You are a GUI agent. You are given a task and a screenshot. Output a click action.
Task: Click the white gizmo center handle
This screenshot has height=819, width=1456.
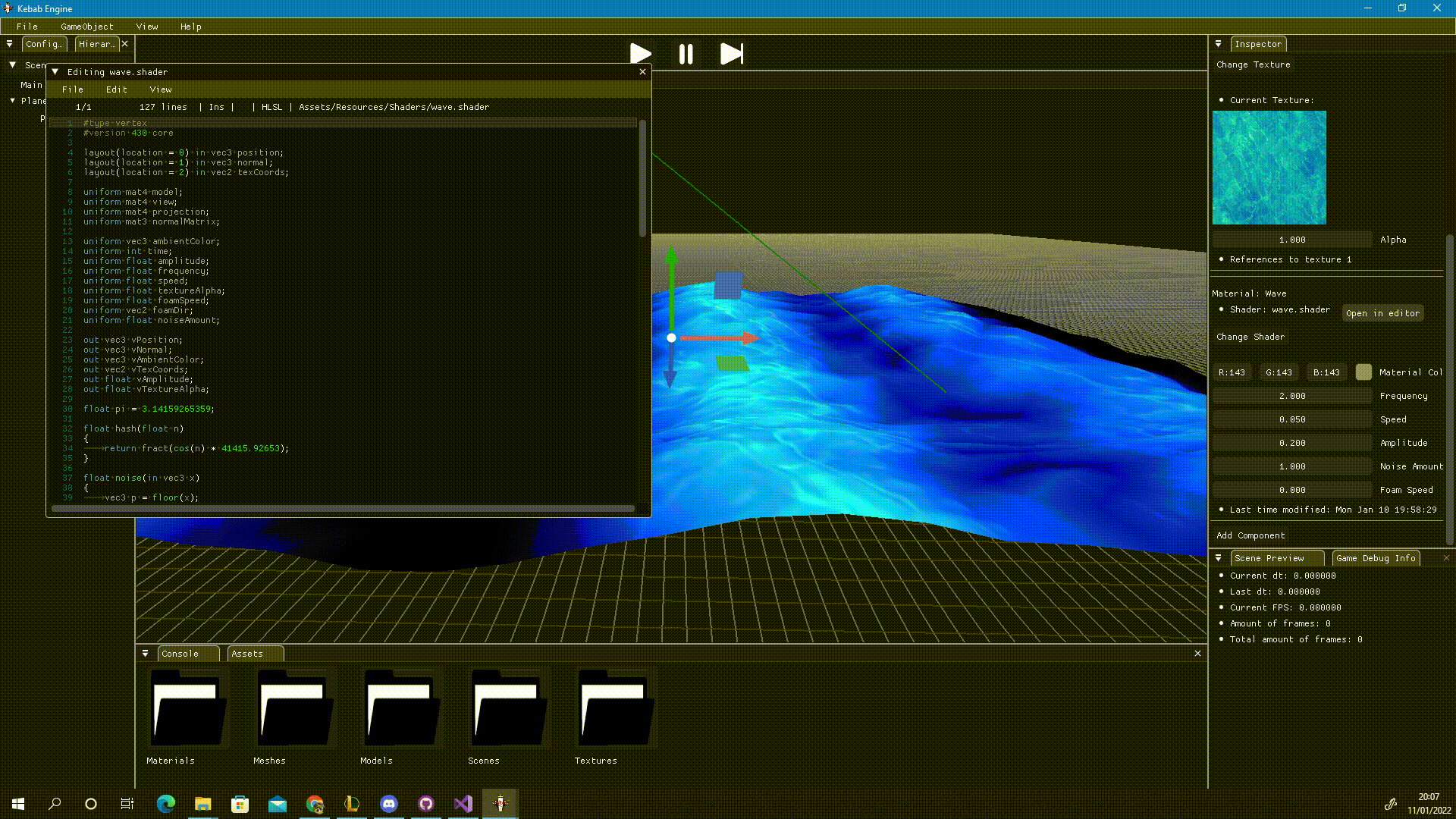tap(671, 338)
